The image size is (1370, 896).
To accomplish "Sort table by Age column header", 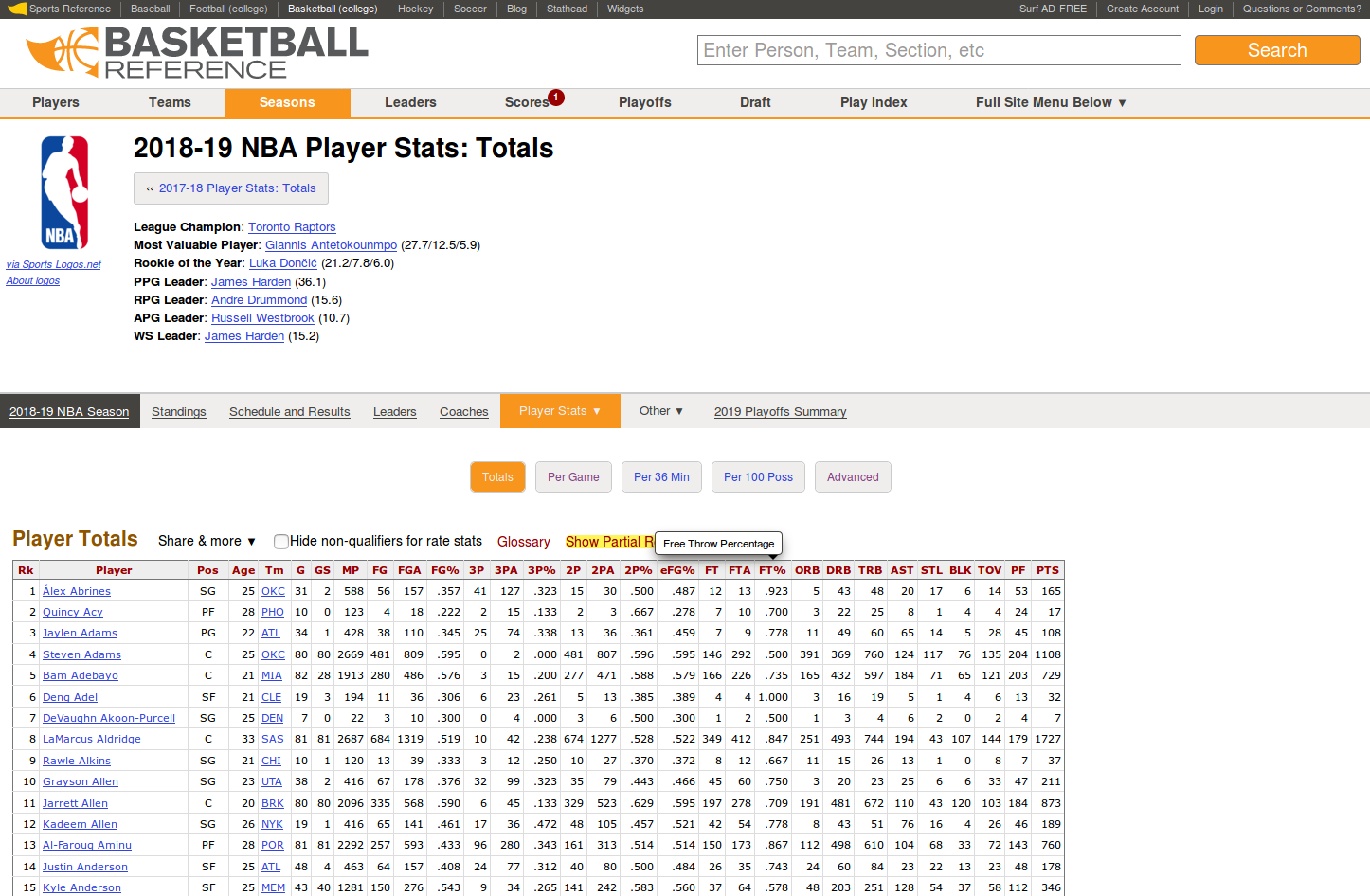I will pos(243,570).
